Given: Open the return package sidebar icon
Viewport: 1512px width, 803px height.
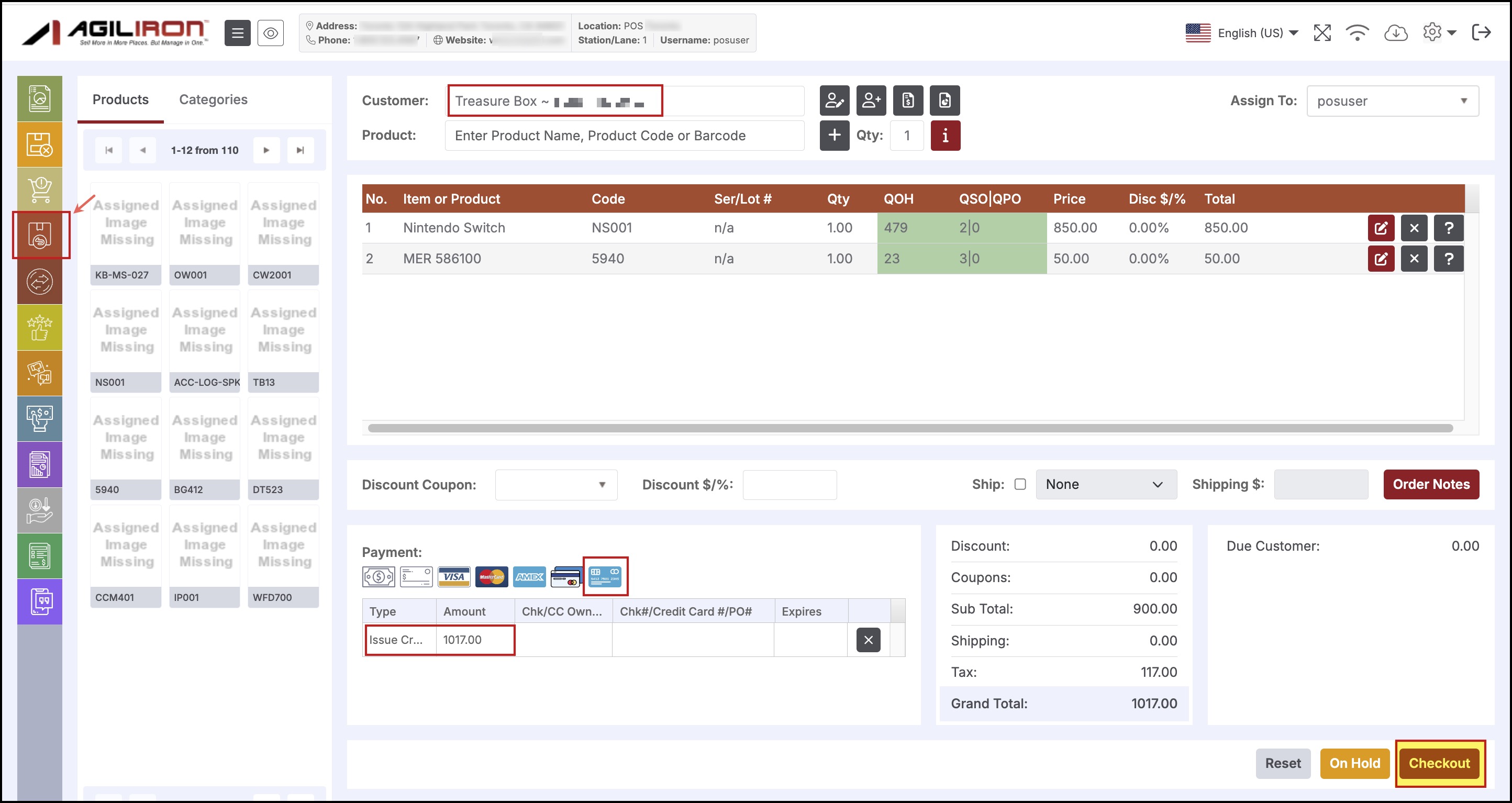Looking at the screenshot, I should pyautogui.click(x=39, y=236).
